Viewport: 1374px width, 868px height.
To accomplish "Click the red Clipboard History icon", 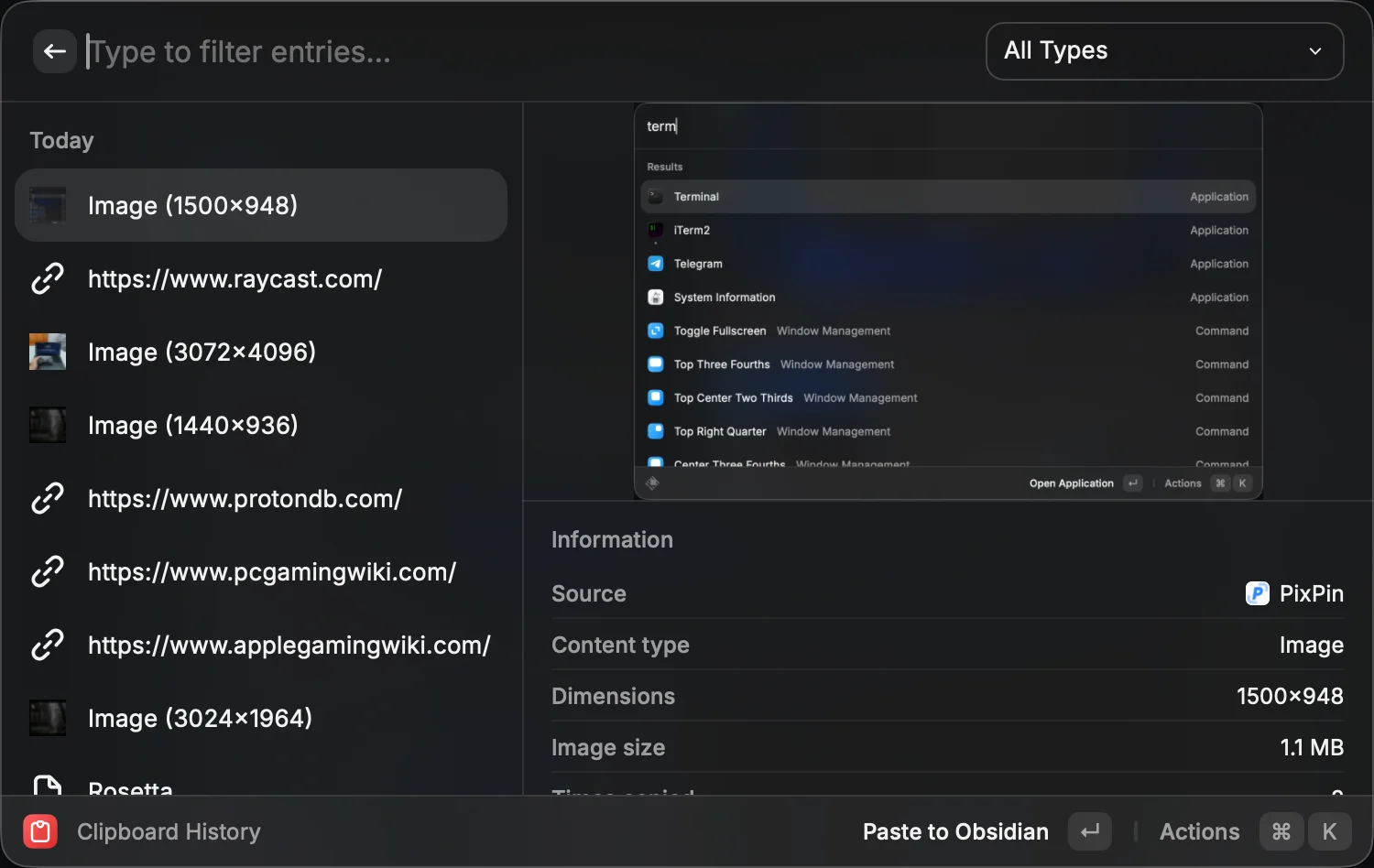I will 40,831.
